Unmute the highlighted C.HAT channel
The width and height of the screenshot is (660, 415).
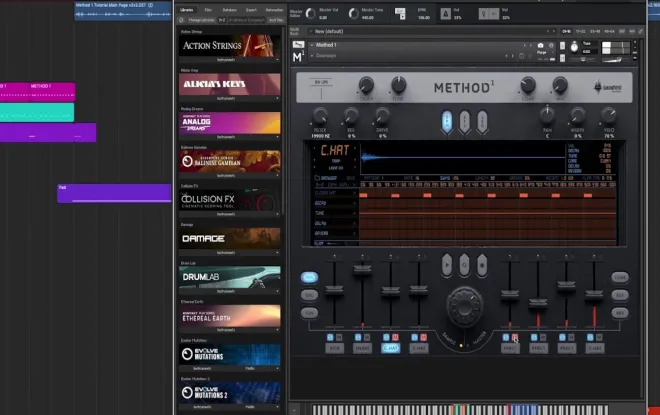(x=395, y=337)
